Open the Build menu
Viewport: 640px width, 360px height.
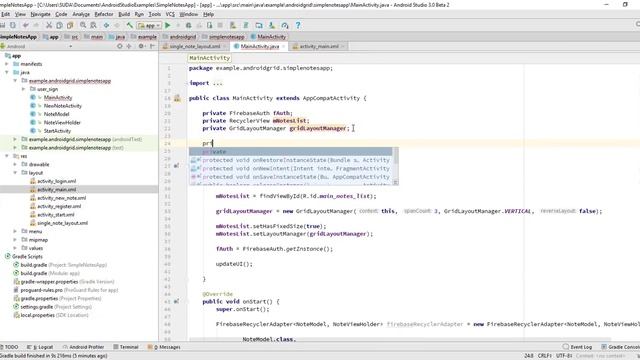(124, 14)
